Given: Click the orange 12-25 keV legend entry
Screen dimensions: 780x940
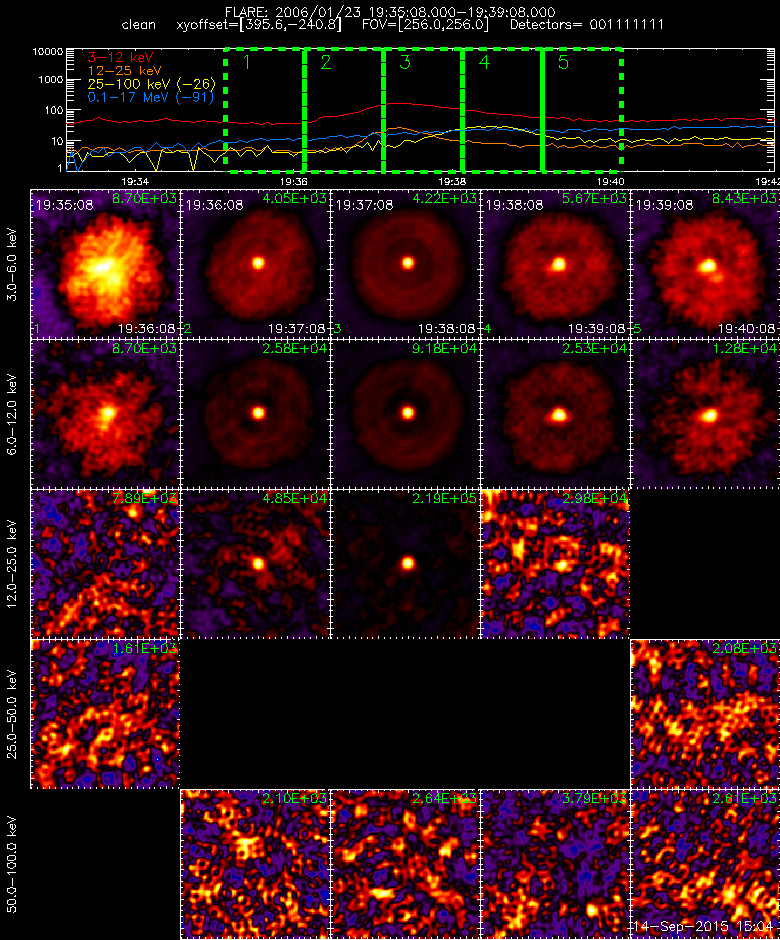Looking at the screenshot, I should (x=124, y=71).
